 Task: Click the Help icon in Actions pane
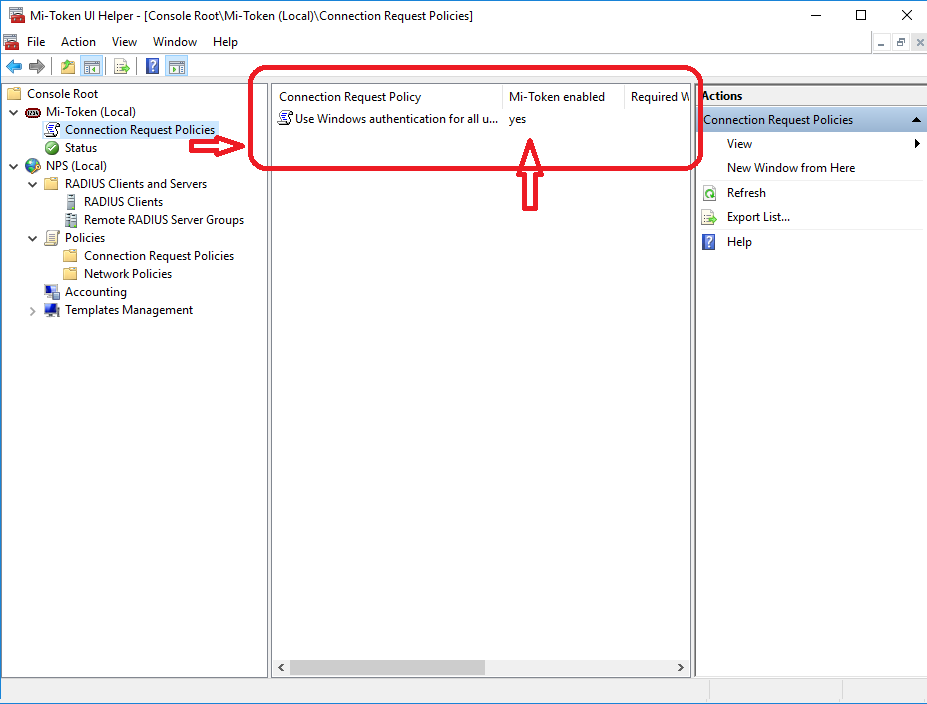[708, 242]
